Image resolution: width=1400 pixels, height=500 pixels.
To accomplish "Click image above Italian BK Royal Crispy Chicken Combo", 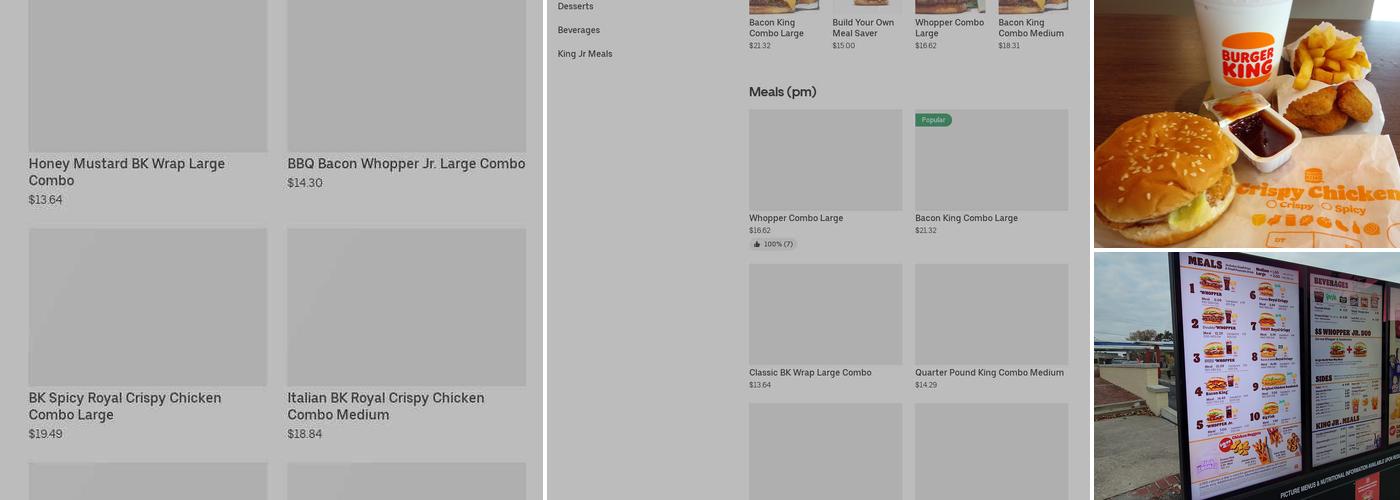I will 406,307.
